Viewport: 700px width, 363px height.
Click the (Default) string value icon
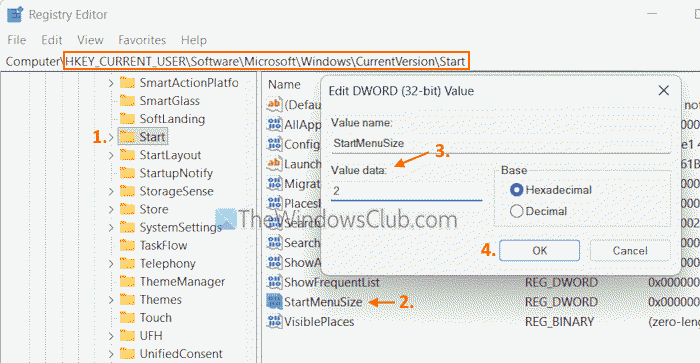[x=274, y=104]
